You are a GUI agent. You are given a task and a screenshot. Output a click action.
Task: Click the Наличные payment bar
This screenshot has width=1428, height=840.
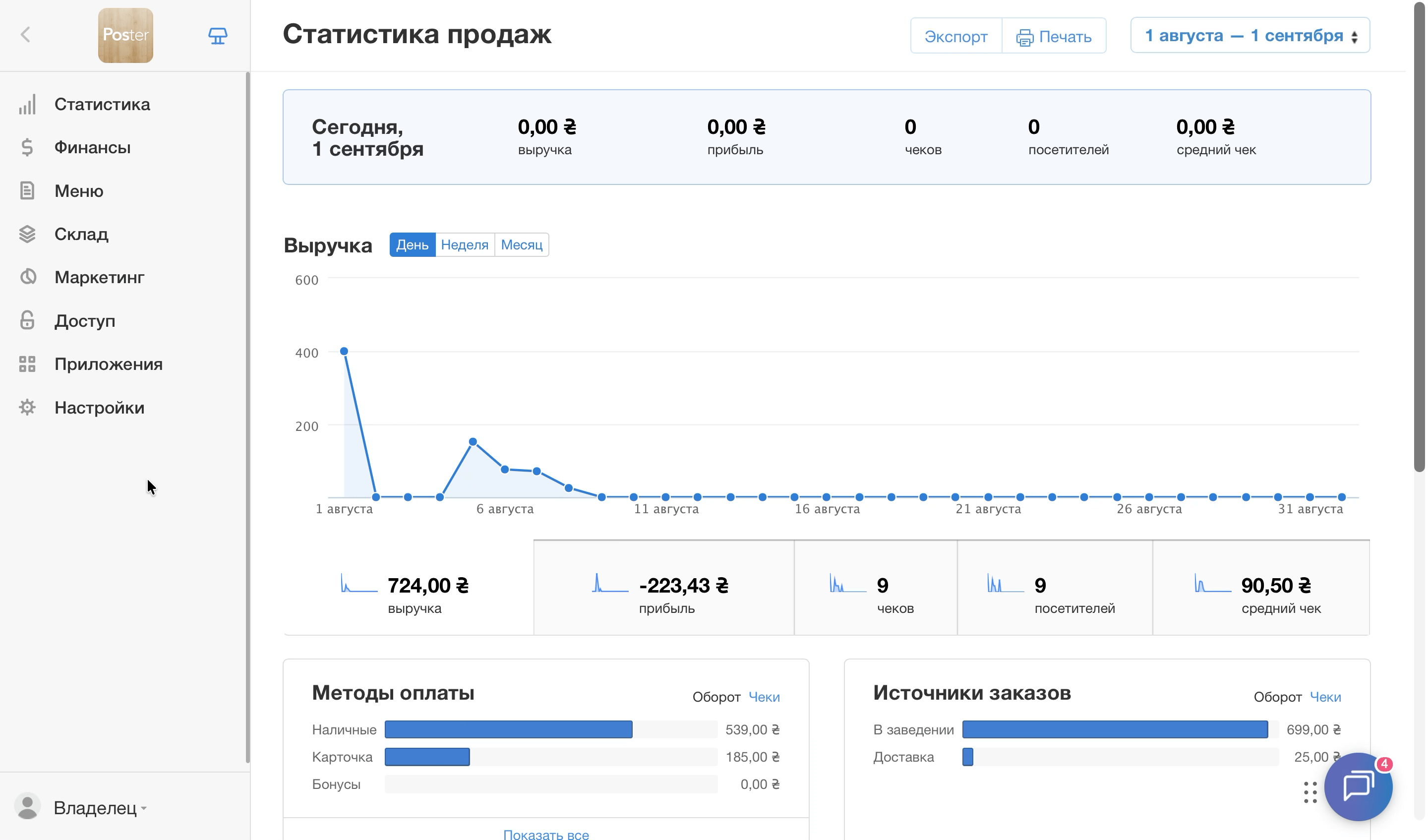[x=508, y=729]
